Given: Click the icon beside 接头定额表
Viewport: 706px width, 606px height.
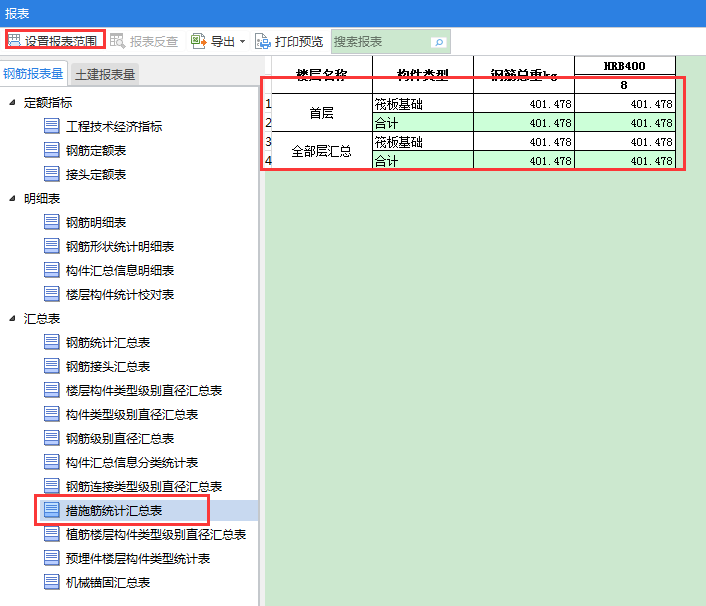Looking at the screenshot, I should 52,174.
